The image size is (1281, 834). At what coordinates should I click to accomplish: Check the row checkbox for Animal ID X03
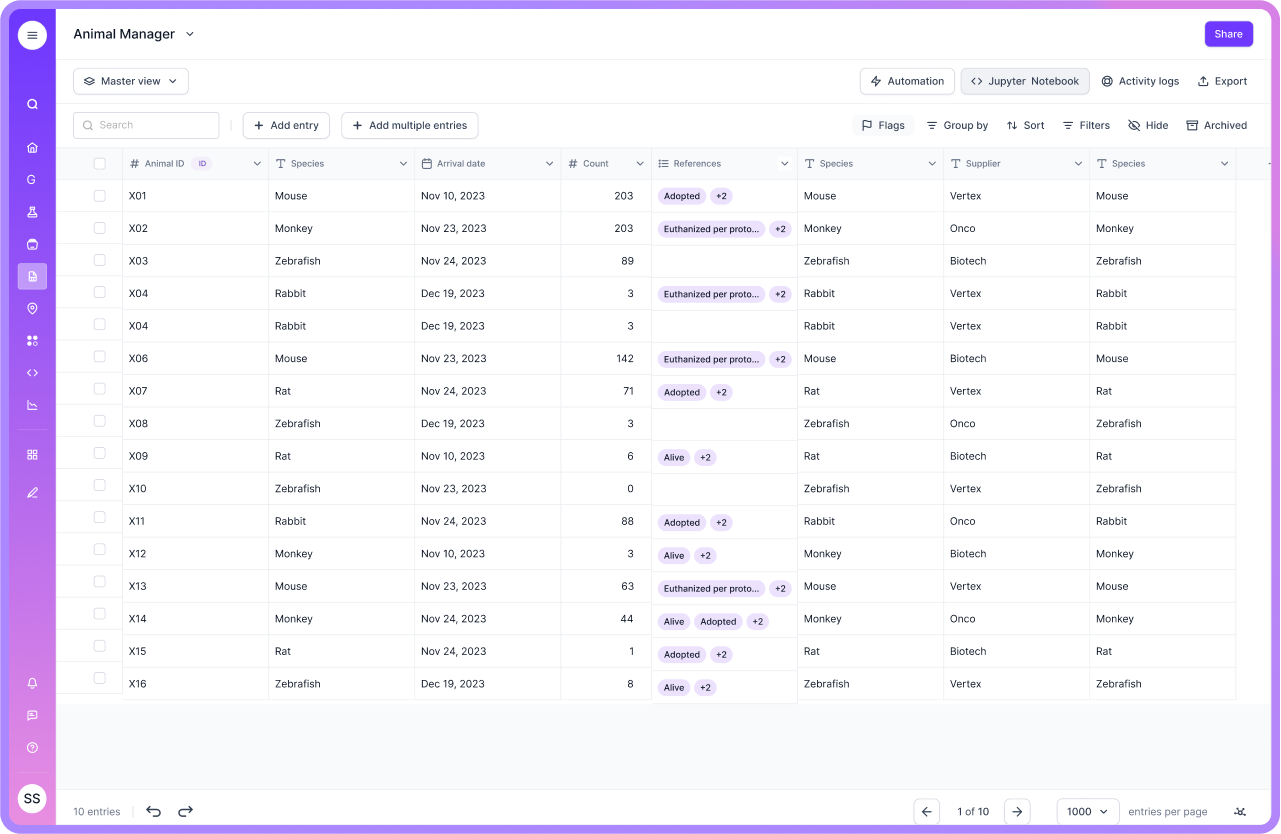(x=100, y=260)
